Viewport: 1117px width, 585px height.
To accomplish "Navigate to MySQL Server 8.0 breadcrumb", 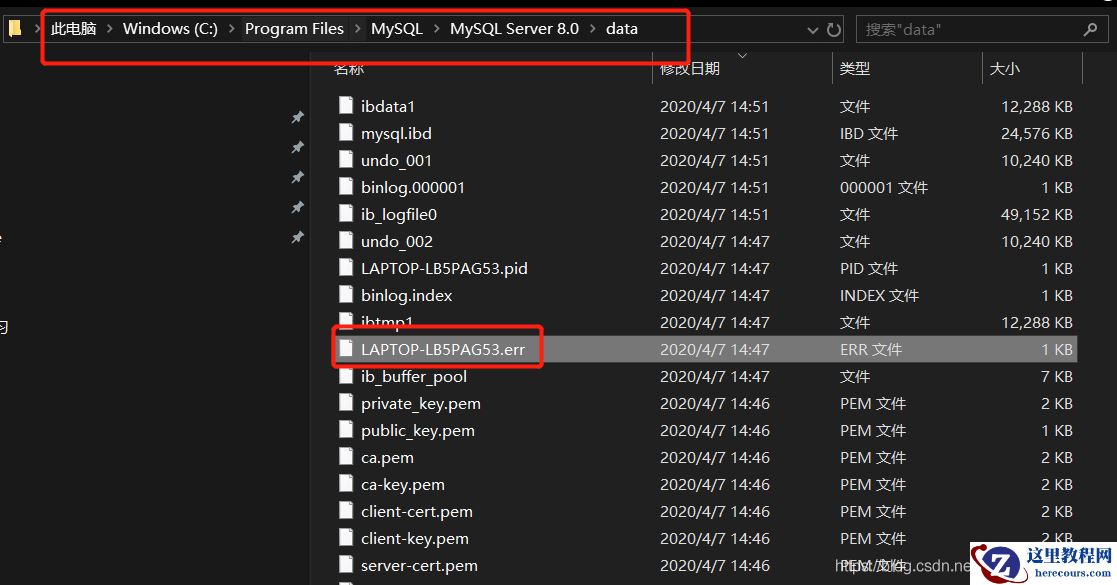I will [514, 29].
